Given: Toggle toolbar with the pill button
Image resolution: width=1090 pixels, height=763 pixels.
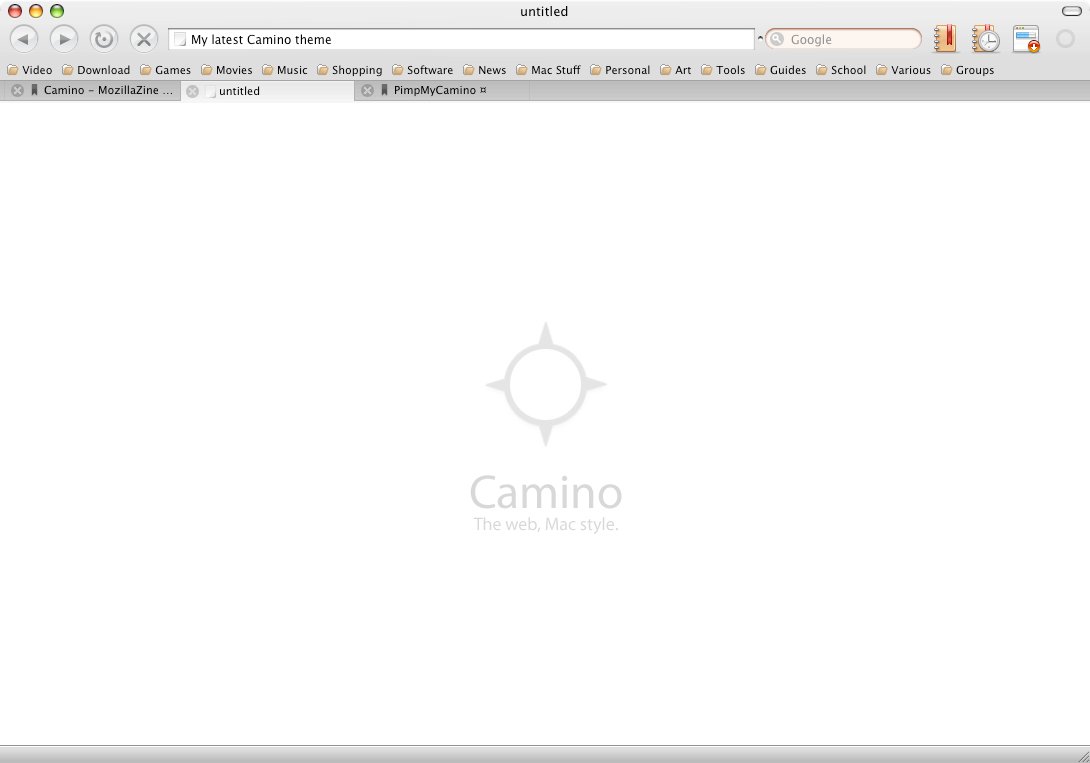Looking at the screenshot, I should tap(1071, 11).
